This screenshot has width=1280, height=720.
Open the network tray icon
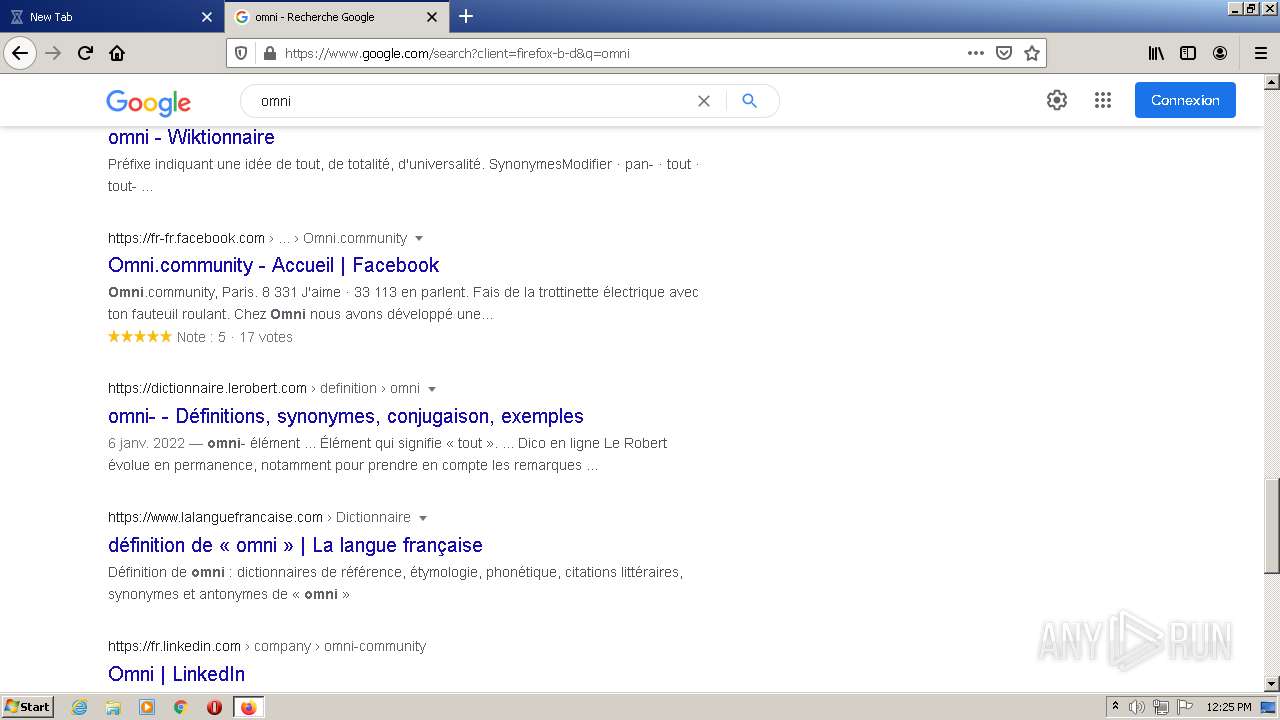click(x=1160, y=707)
